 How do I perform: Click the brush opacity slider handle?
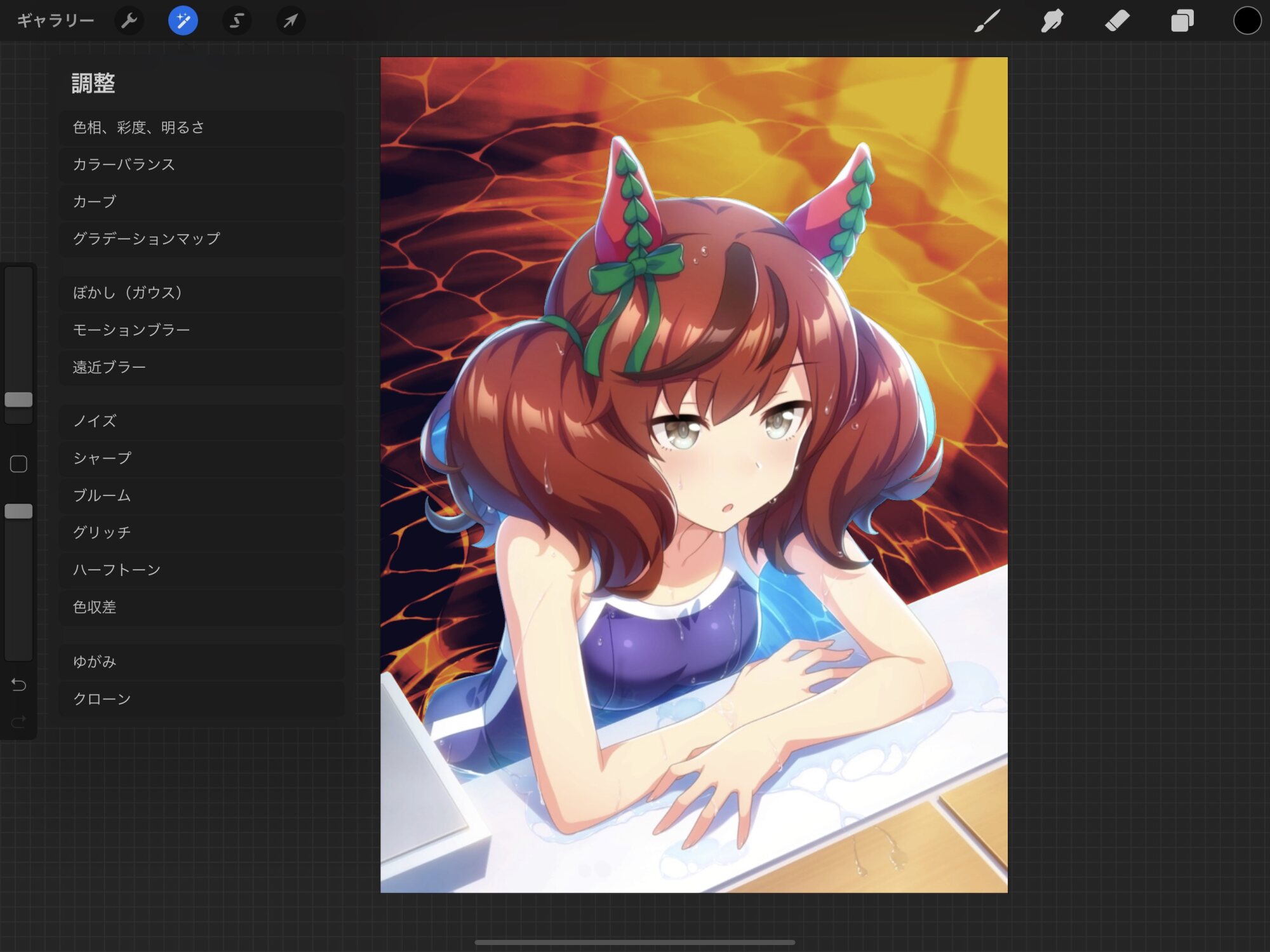pyautogui.click(x=18, y=511)
